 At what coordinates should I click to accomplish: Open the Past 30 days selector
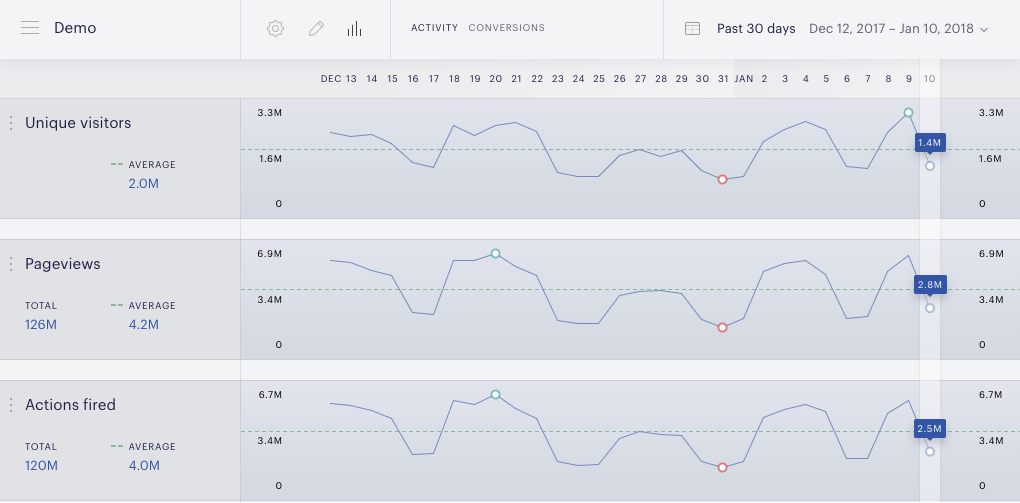point(756,29)
